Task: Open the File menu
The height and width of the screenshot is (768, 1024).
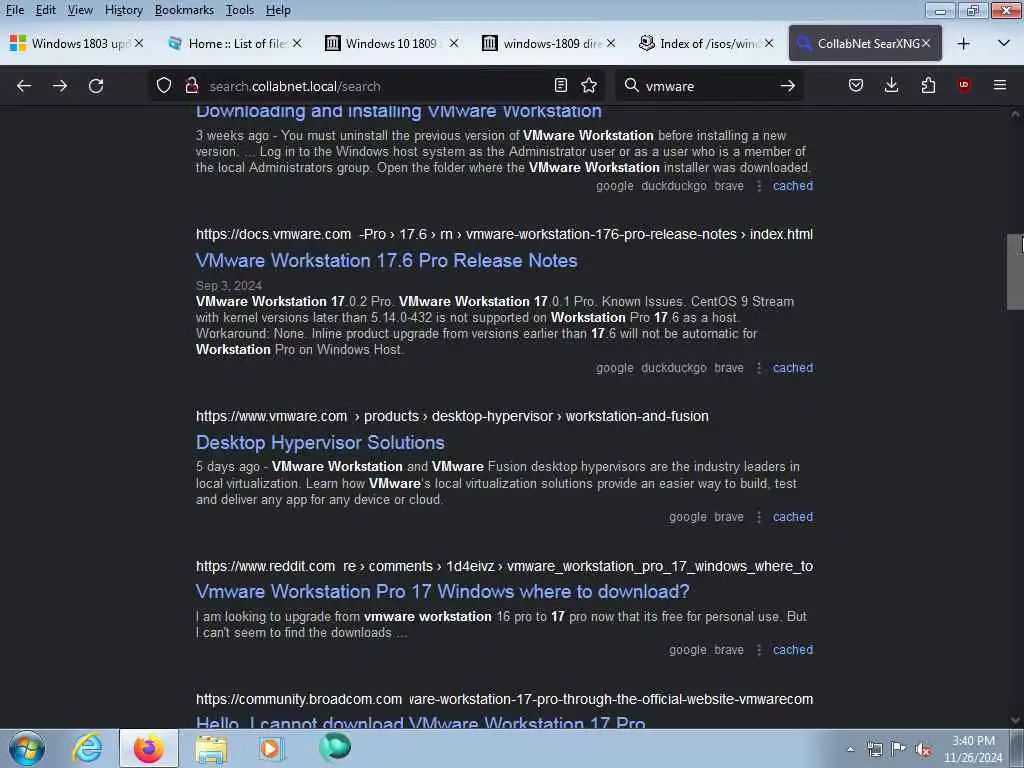Action: pyautogui.click(x=15, y=10)
